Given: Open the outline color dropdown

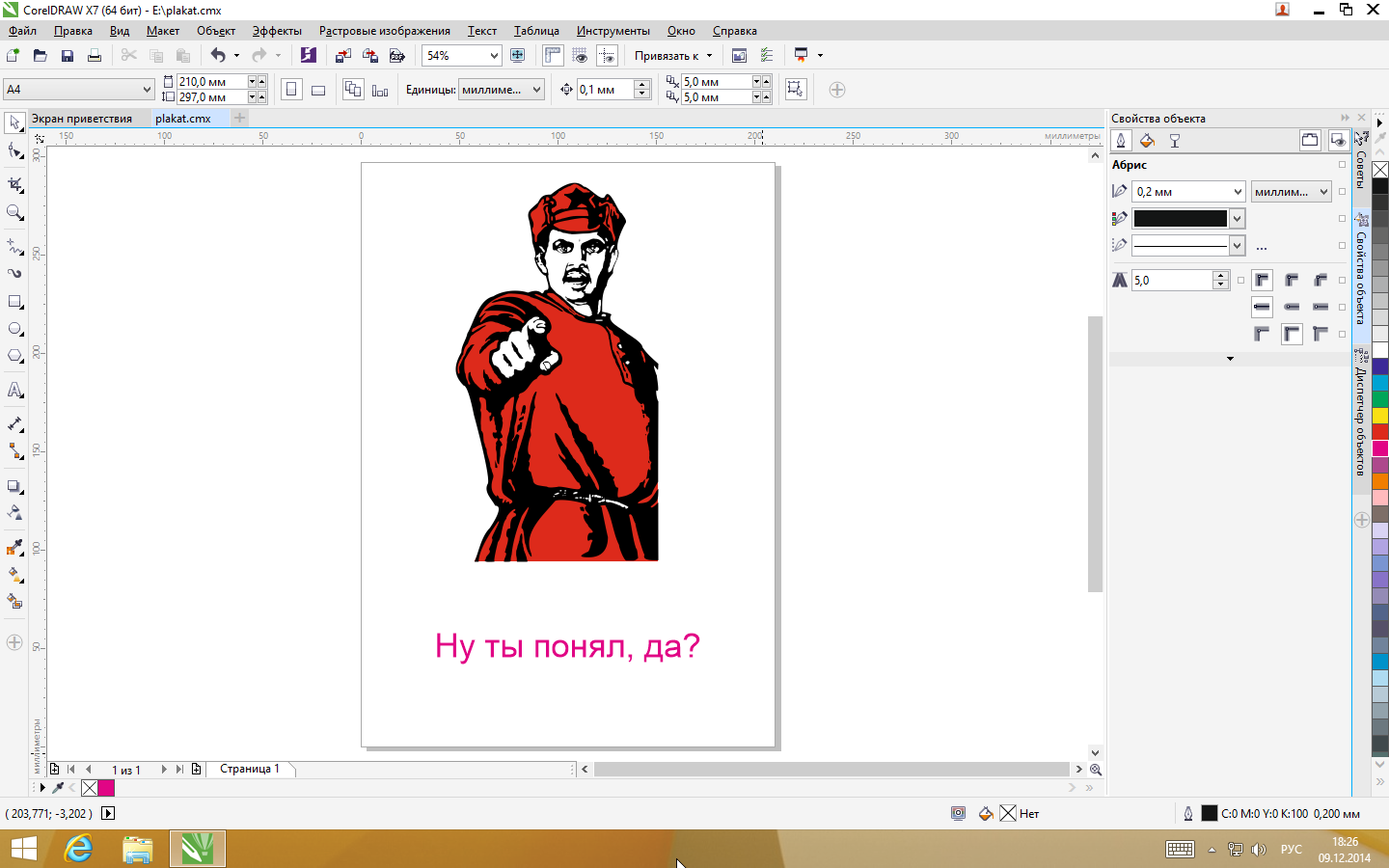Looking at the screenshot, I should [x=1237, y=219].
